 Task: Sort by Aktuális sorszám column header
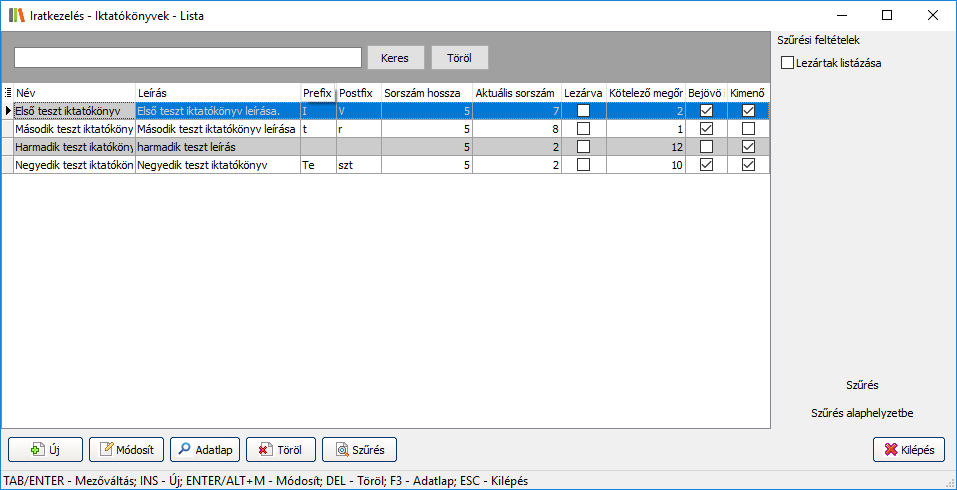point(515,93)
